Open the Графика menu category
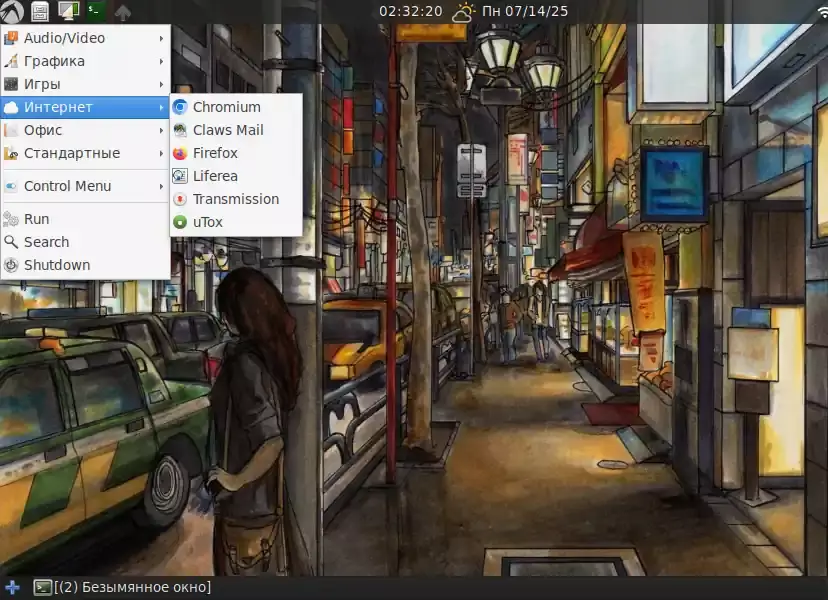The height and width of the screenshot is (600, 828). click(85, 61)
